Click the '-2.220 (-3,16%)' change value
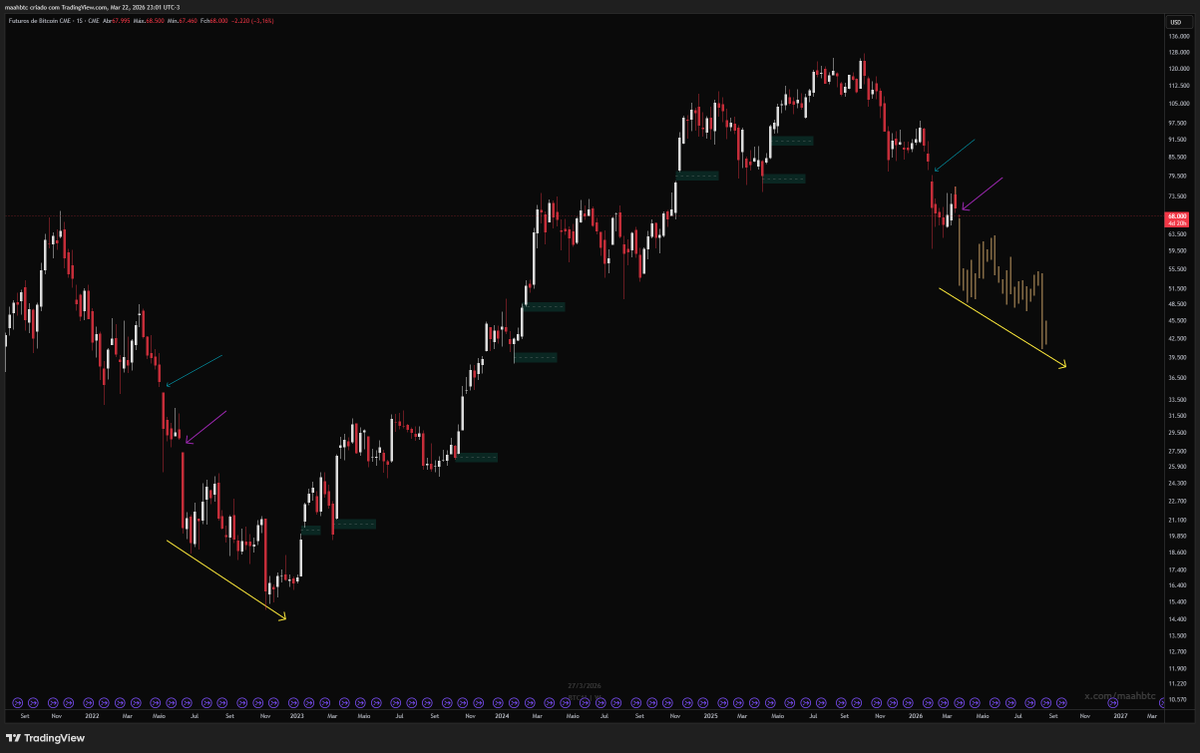Screen dimensions: 1200x753 click(x=252, y=21)
